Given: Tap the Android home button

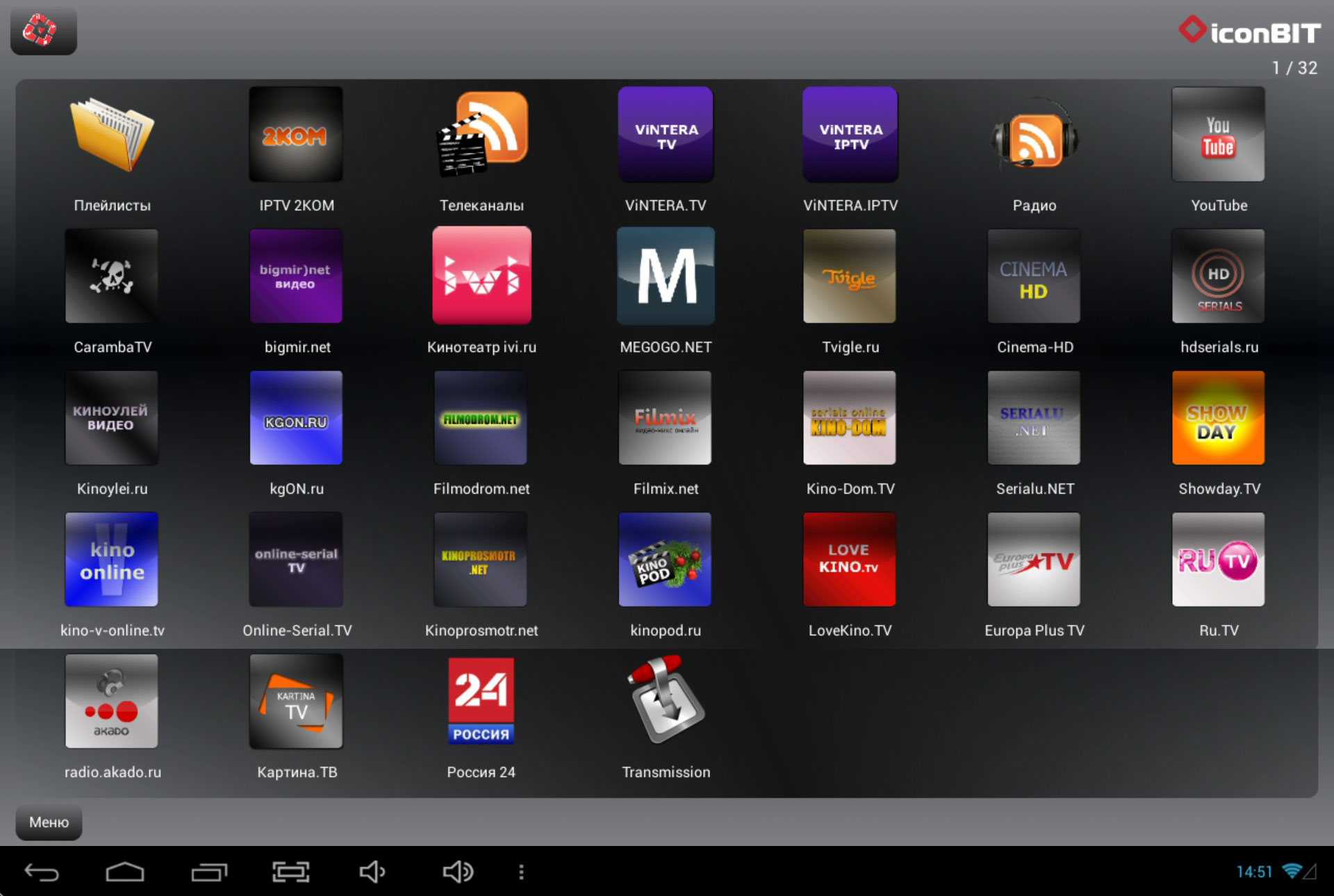Looking at the screenshot, I should click(x=125, y=872).
